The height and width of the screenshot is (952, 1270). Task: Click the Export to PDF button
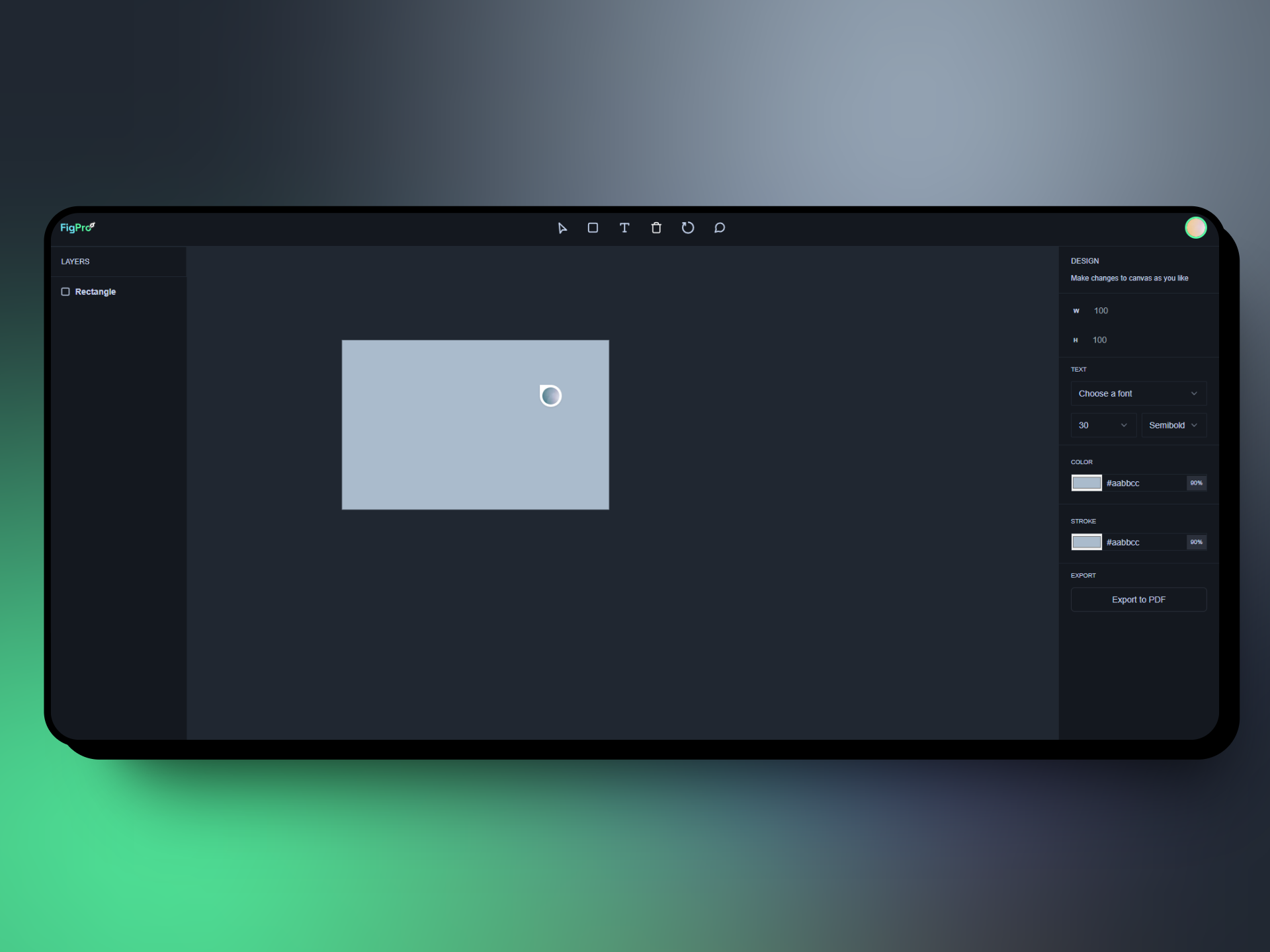[x=1138, y=600]
